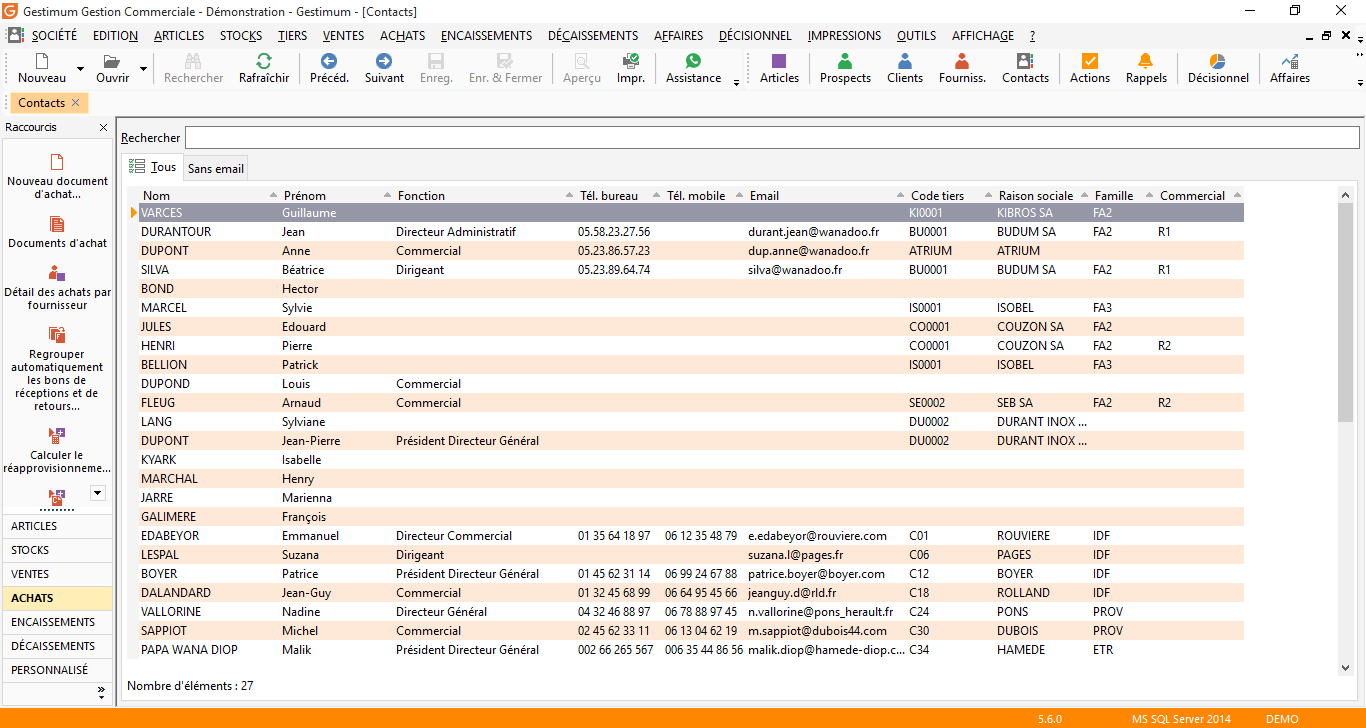This screenshot has width=1366, height=728.
Task: Expand the Nouveau dropdown arrow
Action: click(80, 70)
